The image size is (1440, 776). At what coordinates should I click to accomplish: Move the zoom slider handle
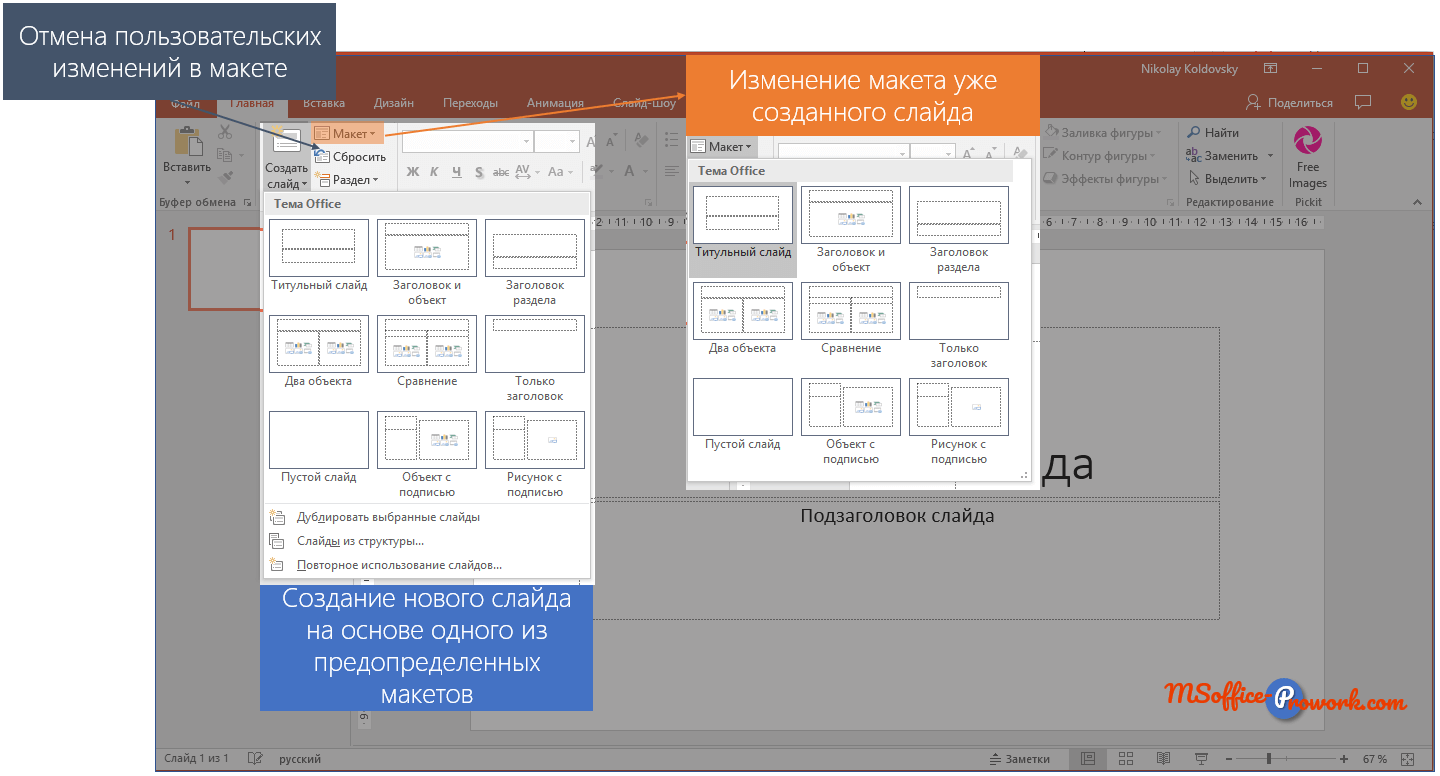[1269, 759]
